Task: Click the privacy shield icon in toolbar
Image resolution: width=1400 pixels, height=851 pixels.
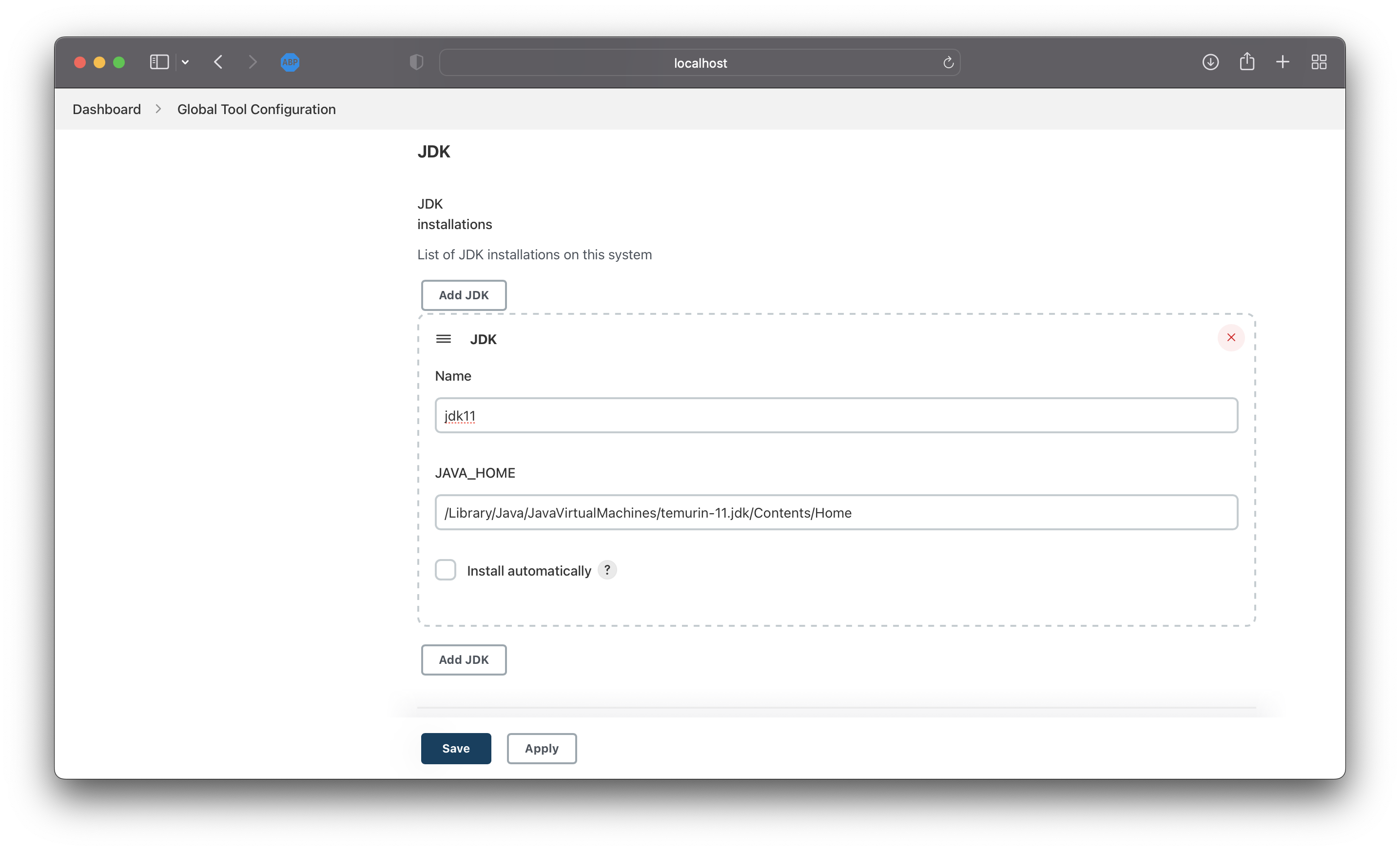Action: point(416,62)
